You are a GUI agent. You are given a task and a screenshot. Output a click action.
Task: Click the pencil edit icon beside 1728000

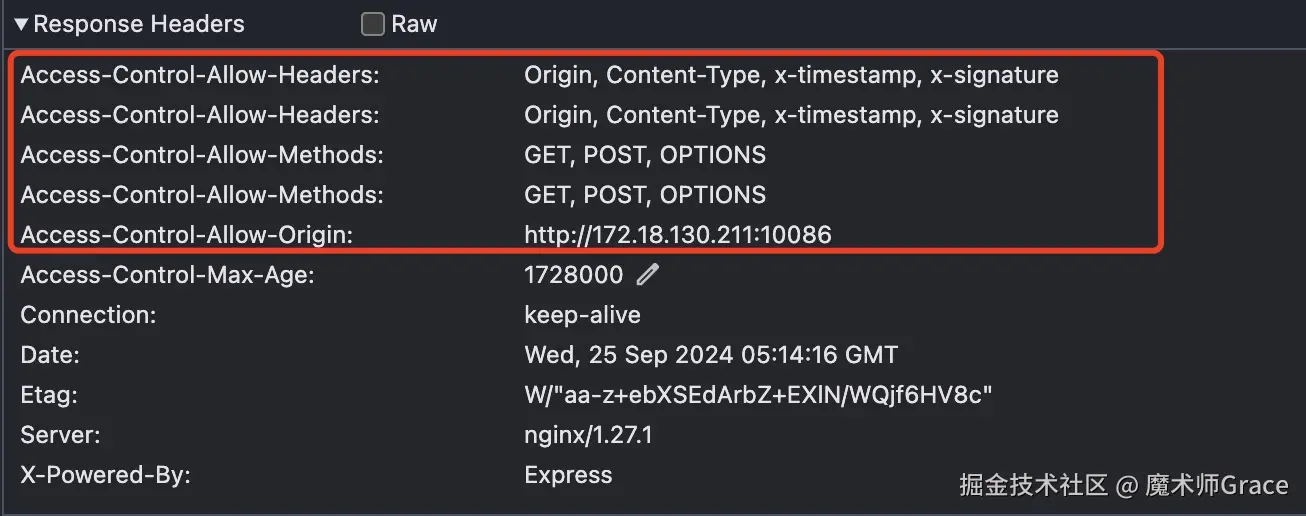(x=648, y=274)
